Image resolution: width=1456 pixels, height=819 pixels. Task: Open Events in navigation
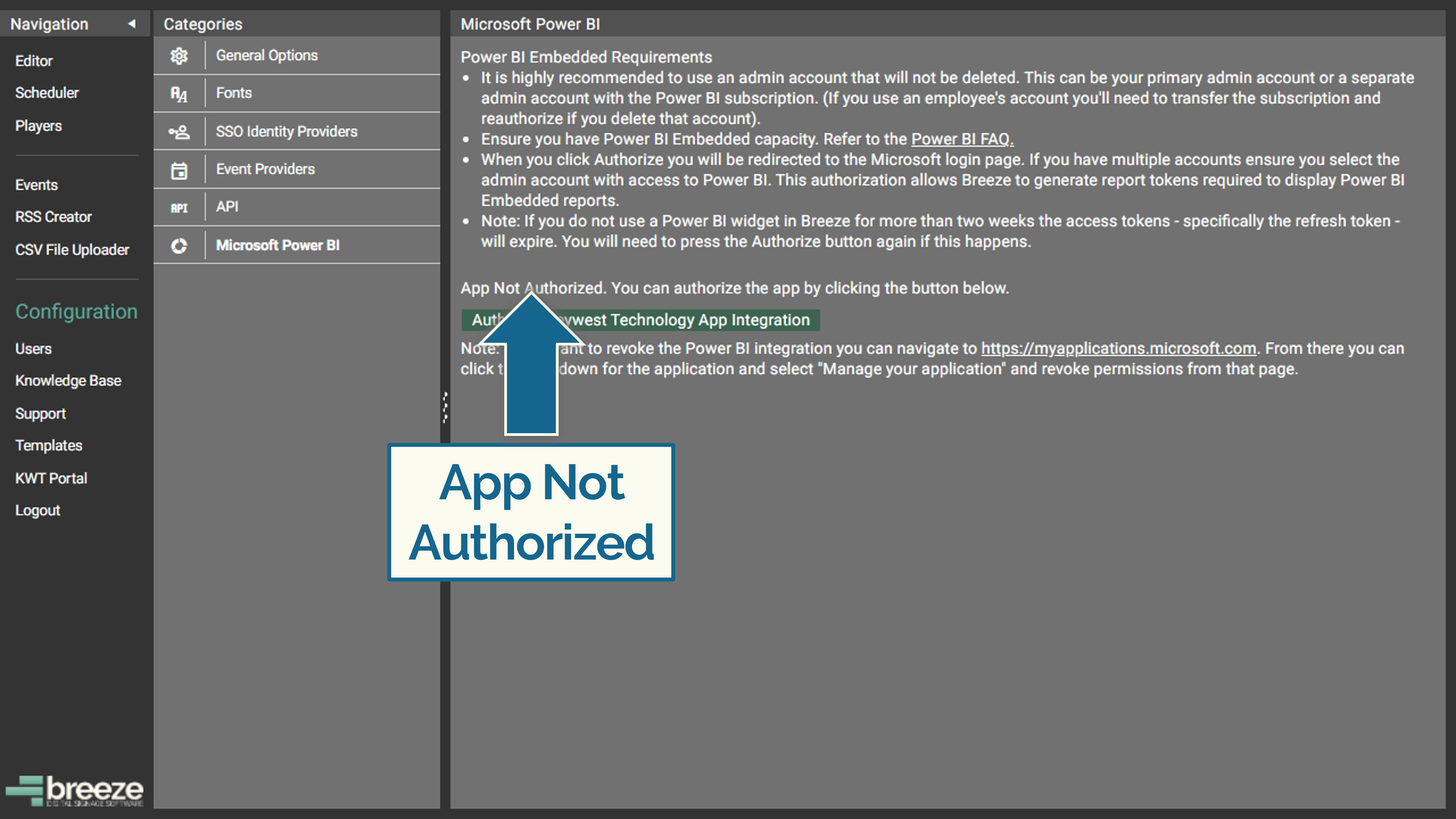click(x=36, y=185)
